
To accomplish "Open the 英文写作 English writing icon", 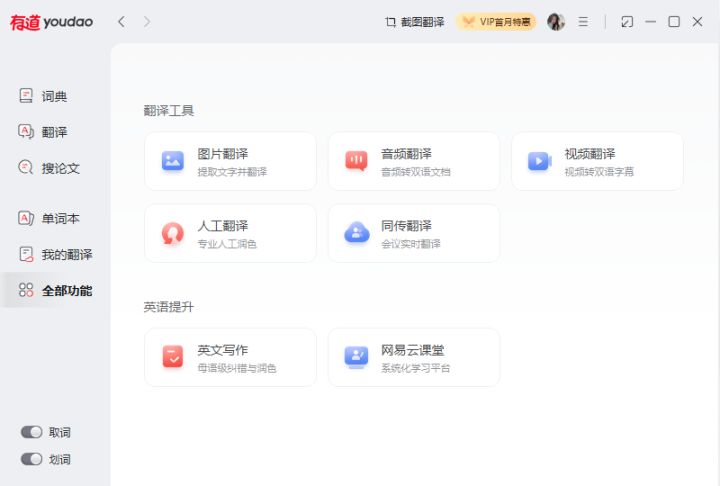I will pyautogui.click(x=173, y=357).
